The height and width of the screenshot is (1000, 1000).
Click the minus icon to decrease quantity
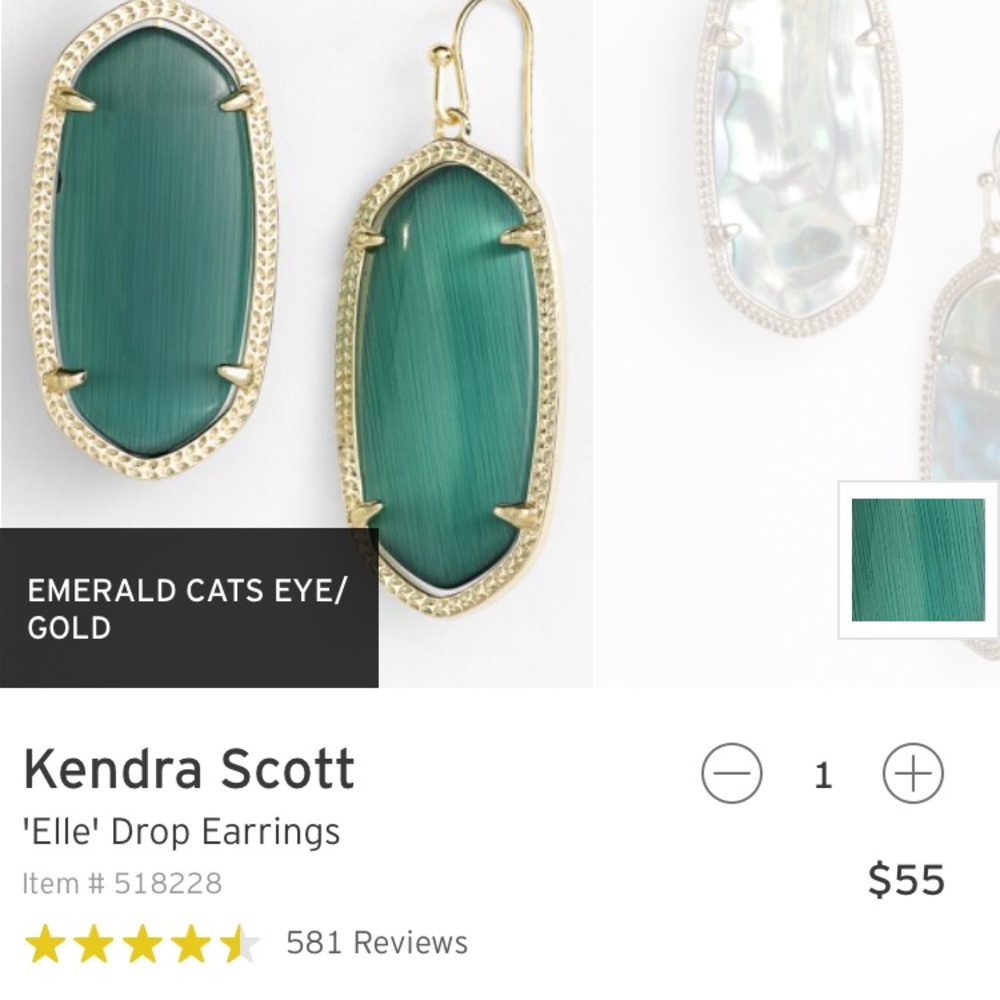732,771
